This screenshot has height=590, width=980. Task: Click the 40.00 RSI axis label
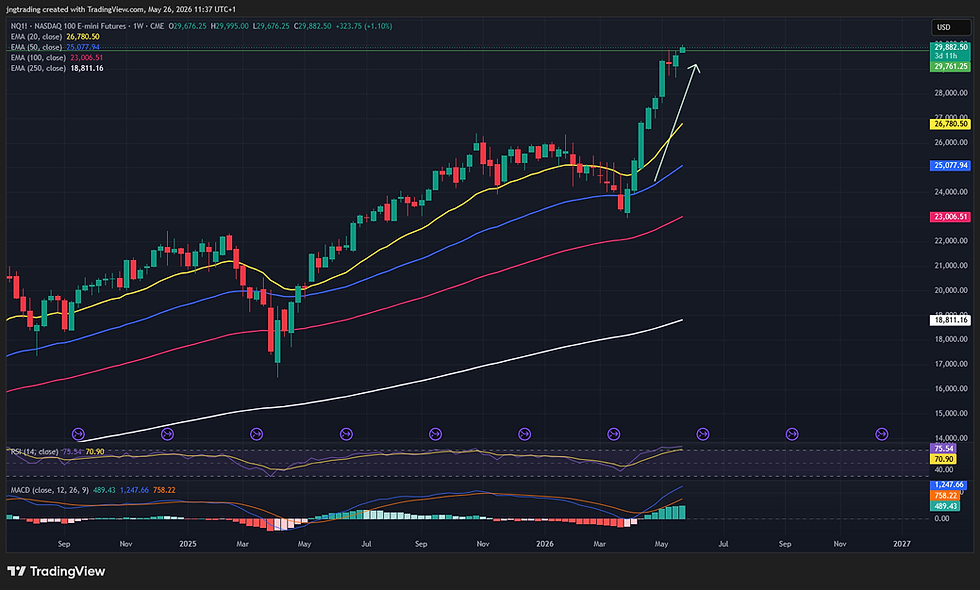click(x=944, y=469)
